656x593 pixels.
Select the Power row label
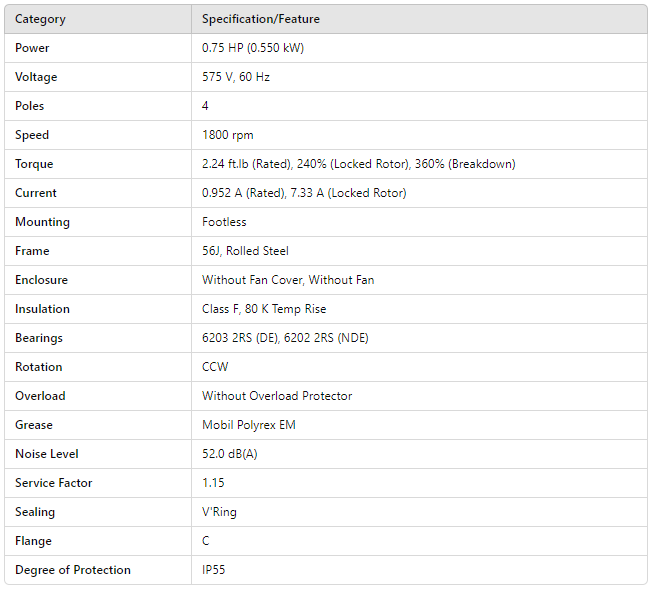[32, 48]
